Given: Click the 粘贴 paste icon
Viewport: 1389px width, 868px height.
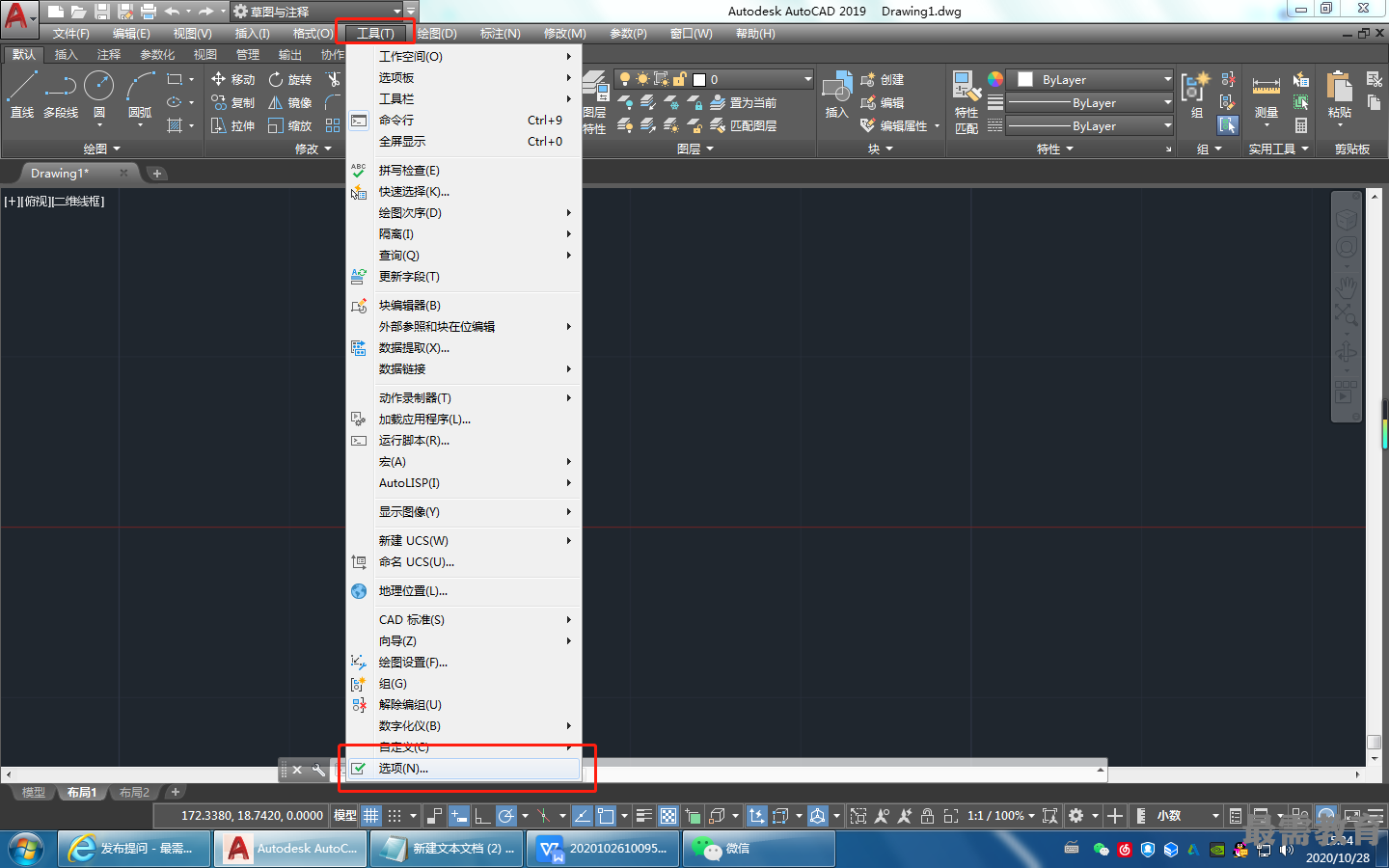Looking at the screenshot, I should 1339,95.
